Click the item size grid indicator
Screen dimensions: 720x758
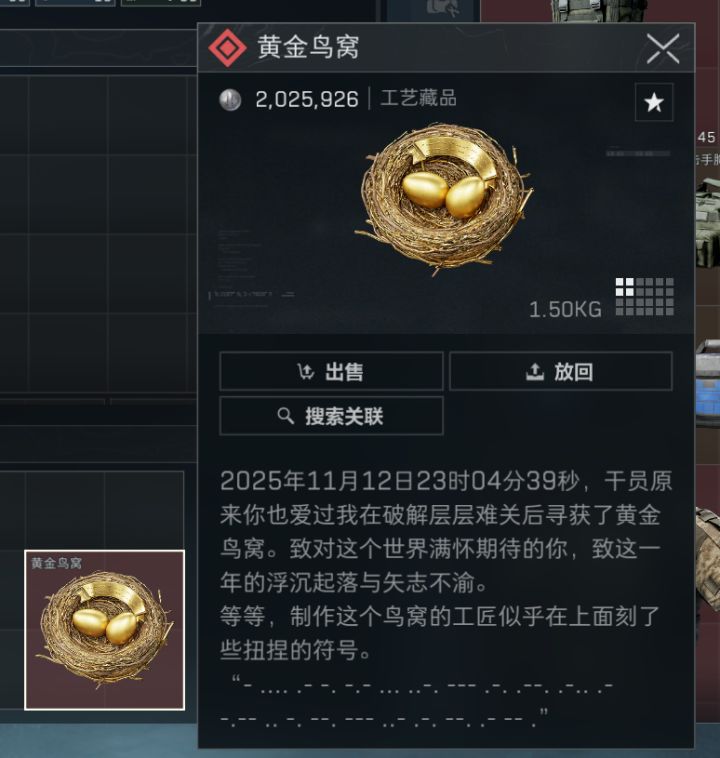(645, 297)
